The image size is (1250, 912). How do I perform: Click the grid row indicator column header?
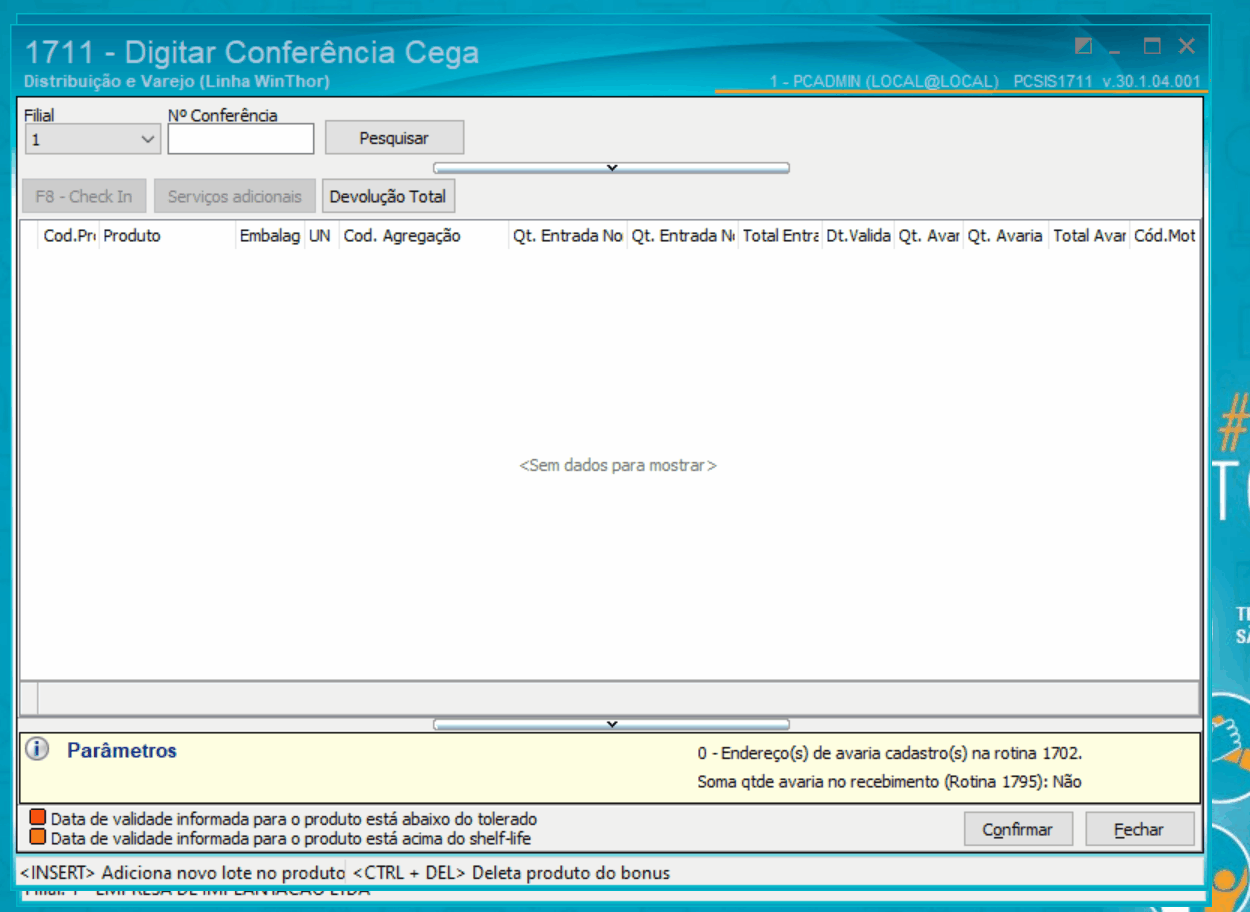coord(30,236)
